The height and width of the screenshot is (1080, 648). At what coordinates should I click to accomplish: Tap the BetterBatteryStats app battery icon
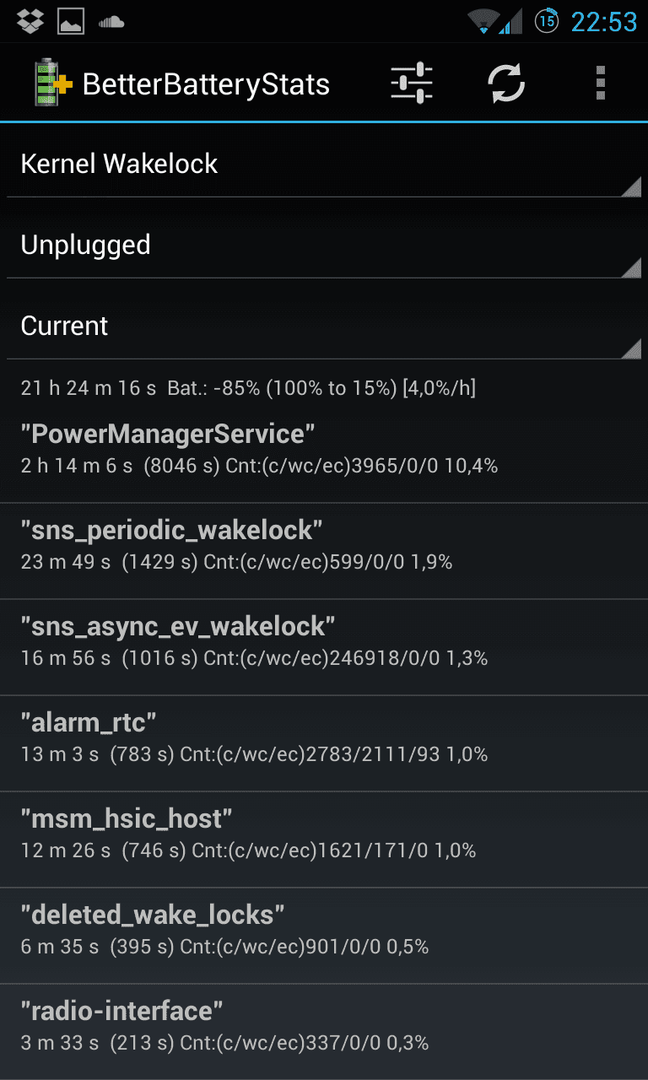tap(53, 83)
